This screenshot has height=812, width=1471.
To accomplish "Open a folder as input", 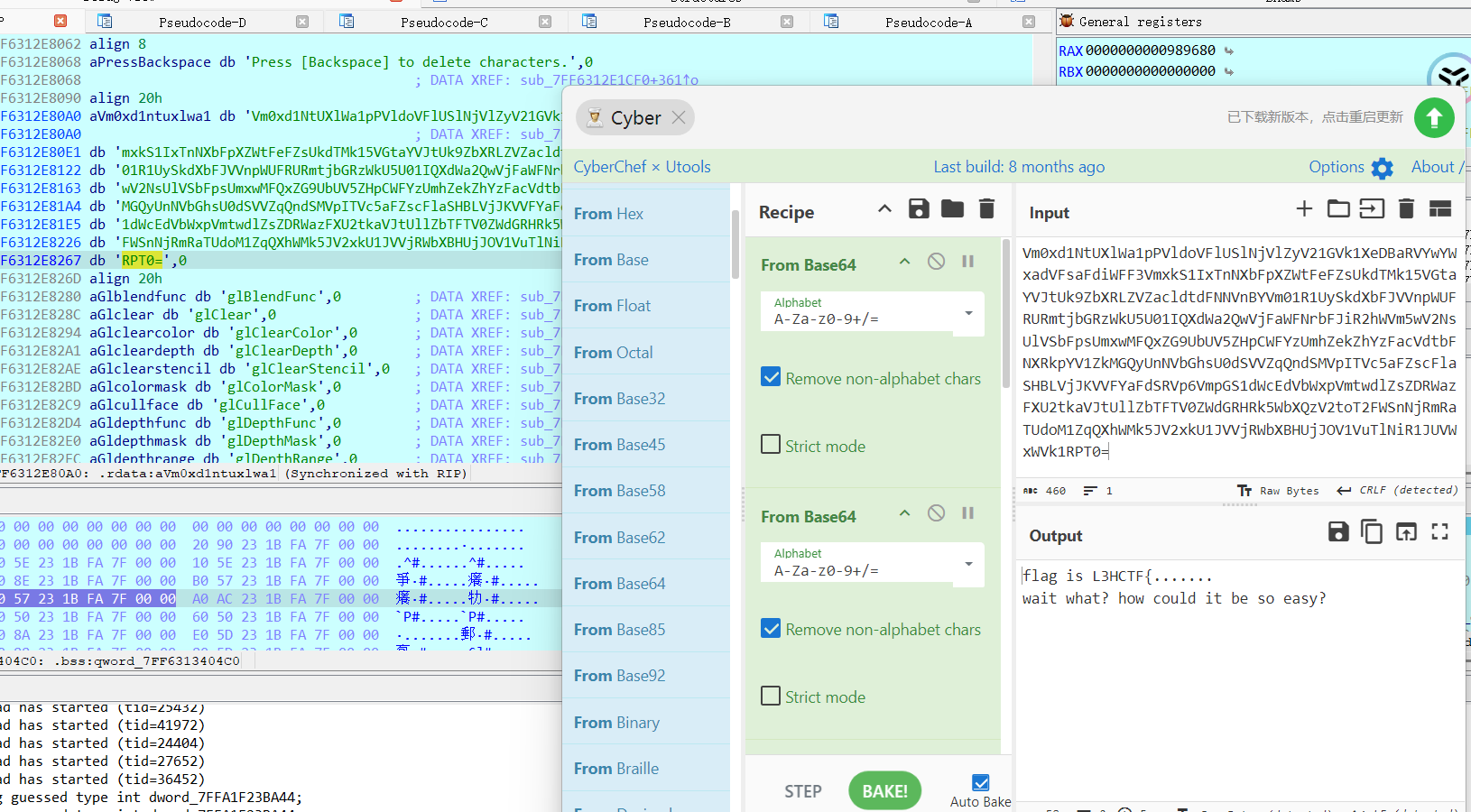I will coord(1338,209).
